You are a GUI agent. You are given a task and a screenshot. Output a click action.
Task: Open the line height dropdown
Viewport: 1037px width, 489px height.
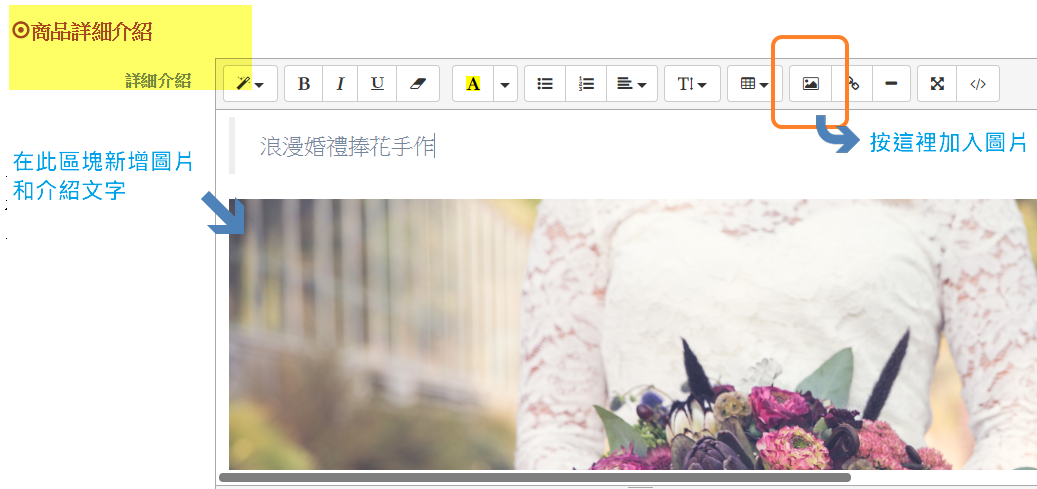click(x=692, y=83)
